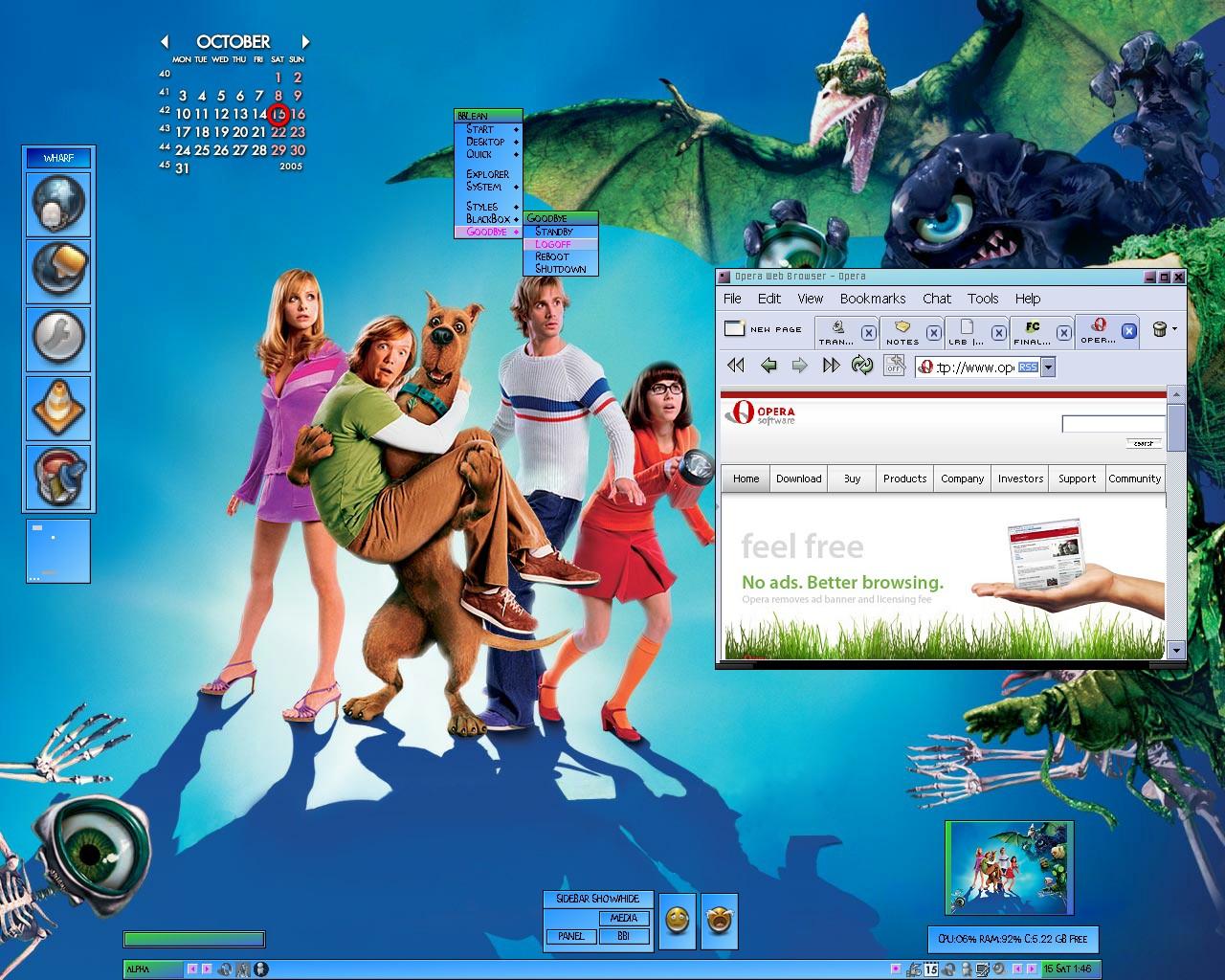The image size is (1225, 980).
Task: Close the Notes tab in Opera
Action: [x=933, y=333]
